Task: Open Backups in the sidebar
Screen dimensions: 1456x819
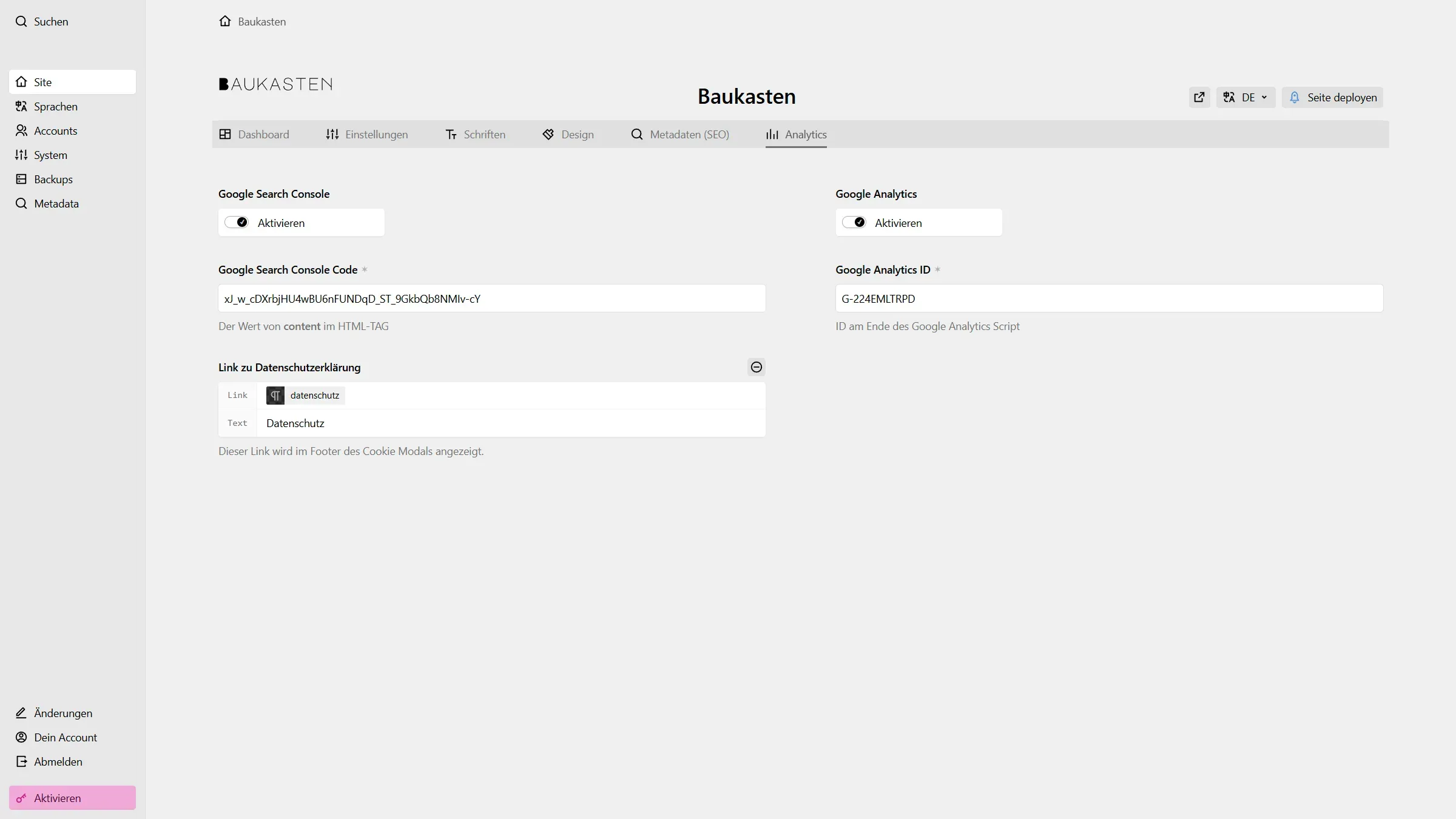Action: [53, 179]
